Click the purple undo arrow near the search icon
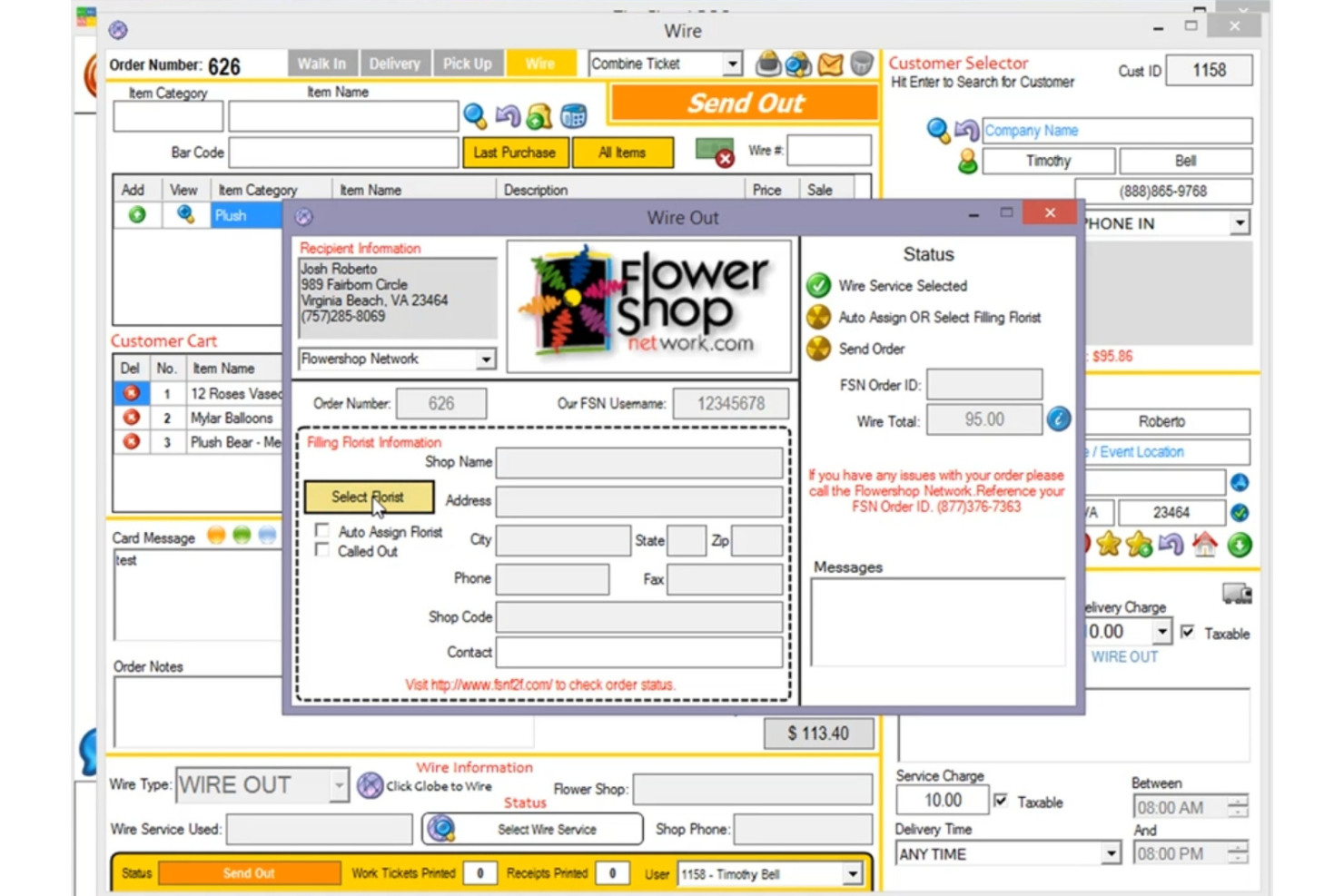1344x896 pixels. [x=509, y=116]
